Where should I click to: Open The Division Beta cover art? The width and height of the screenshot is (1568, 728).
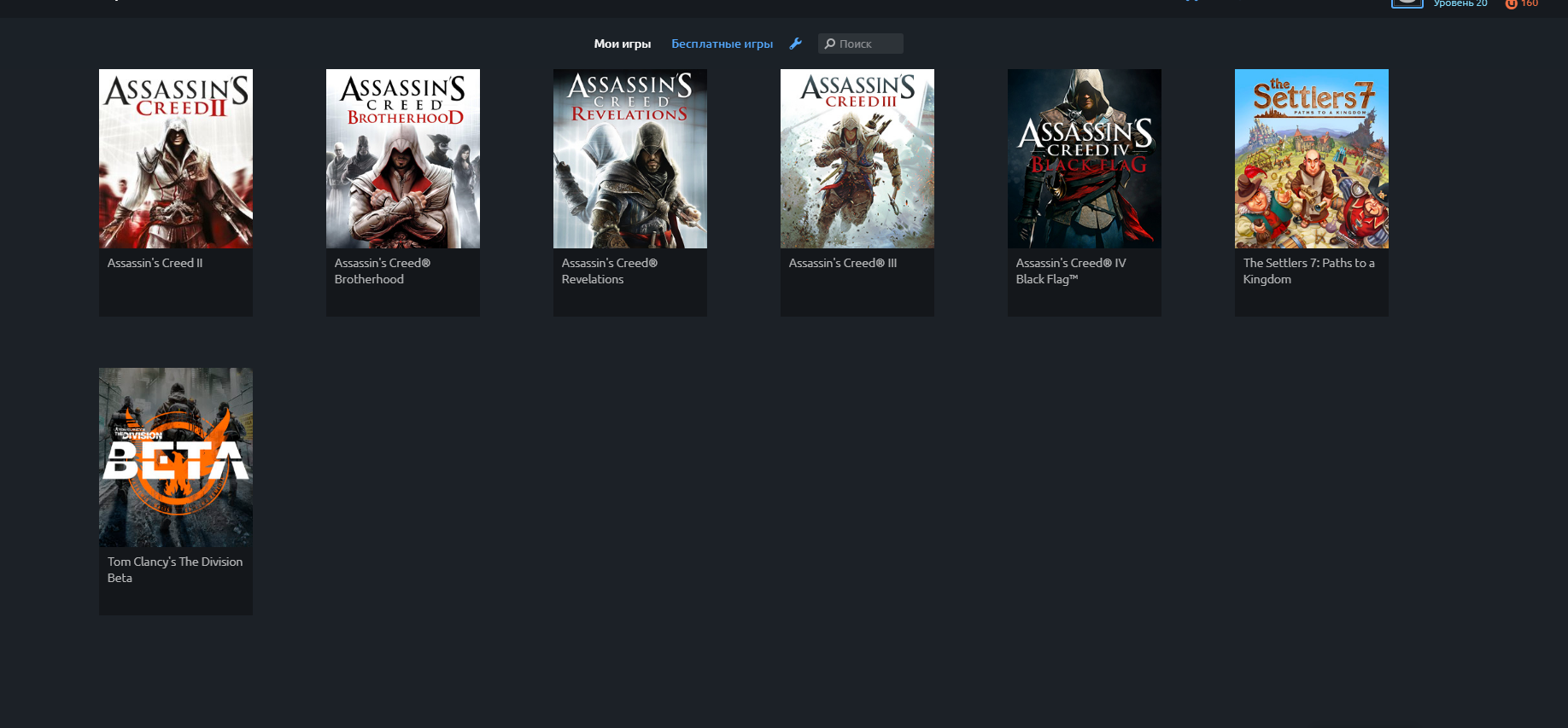pyautogui.click(x=176, y=457)
